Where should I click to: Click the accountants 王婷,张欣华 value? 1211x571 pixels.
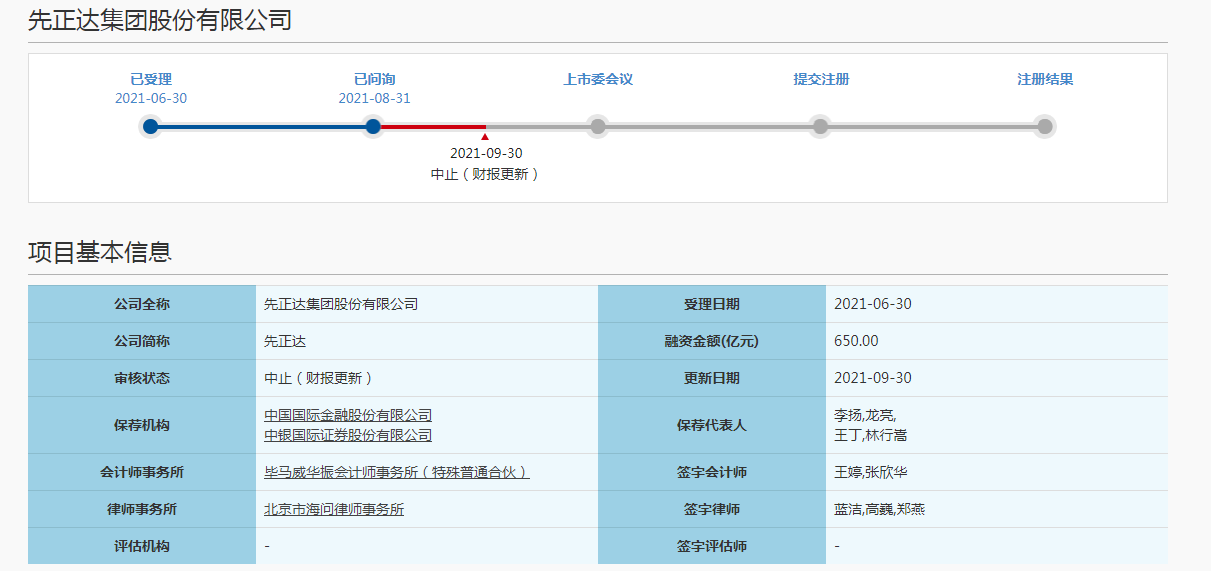871,472
